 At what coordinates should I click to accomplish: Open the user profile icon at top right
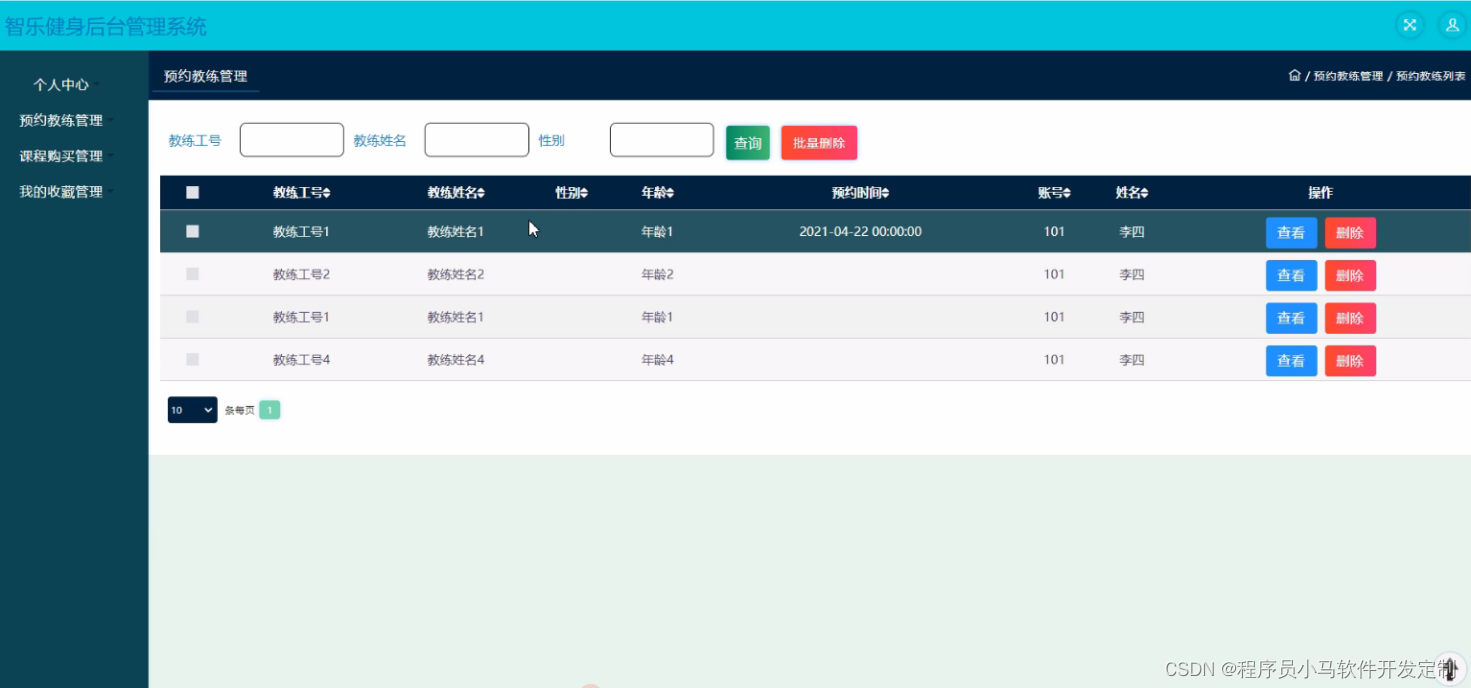pyautogui.click(x=1452, y=25)
